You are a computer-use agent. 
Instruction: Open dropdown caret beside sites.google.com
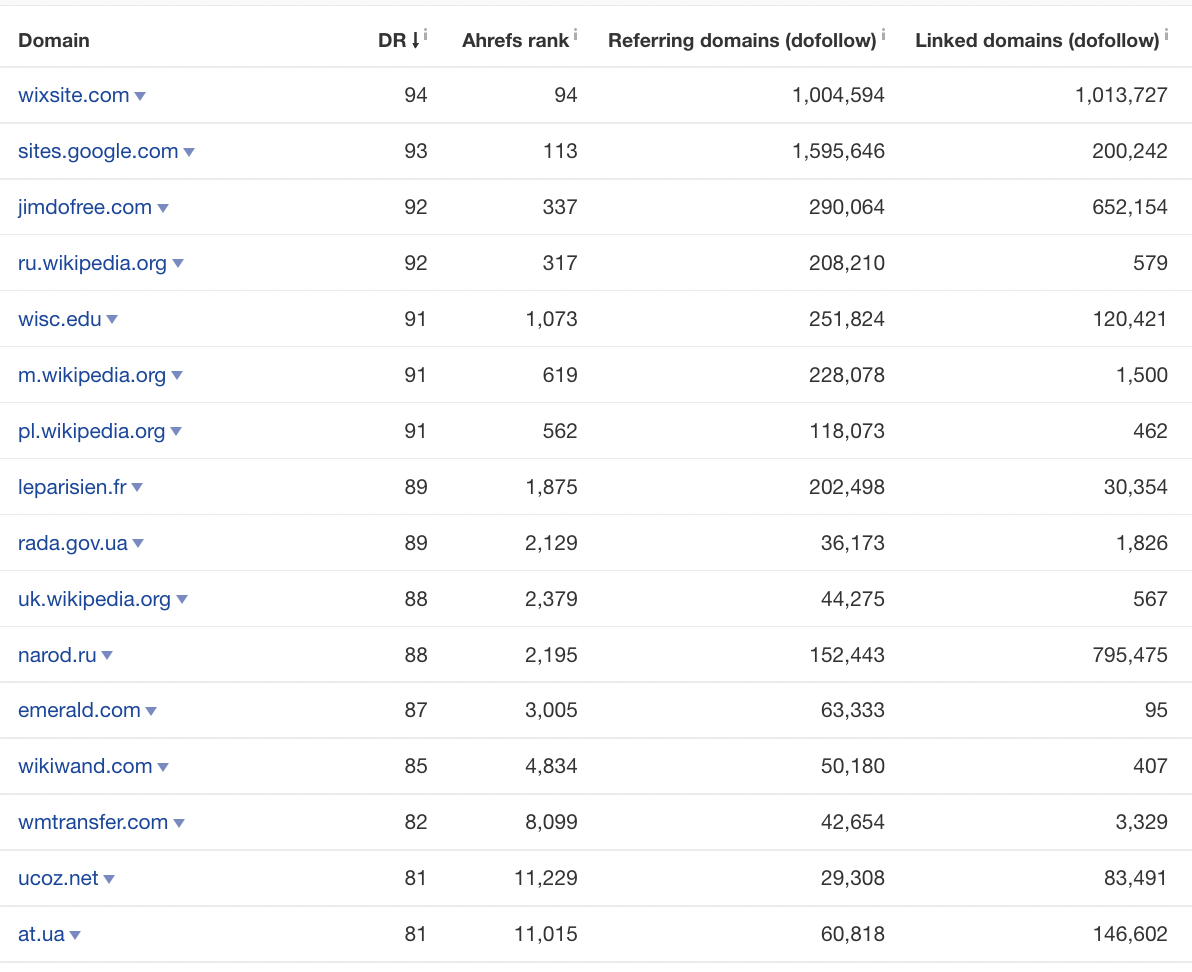click(x=189, y=152)
